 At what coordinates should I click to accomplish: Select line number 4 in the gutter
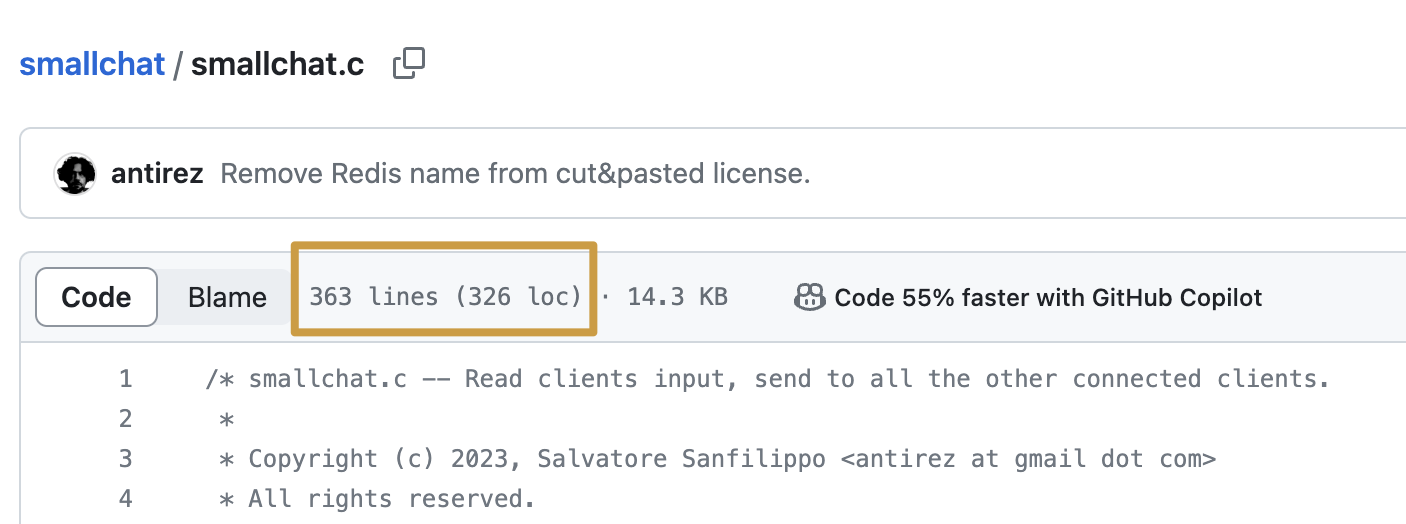click(125, 498)
